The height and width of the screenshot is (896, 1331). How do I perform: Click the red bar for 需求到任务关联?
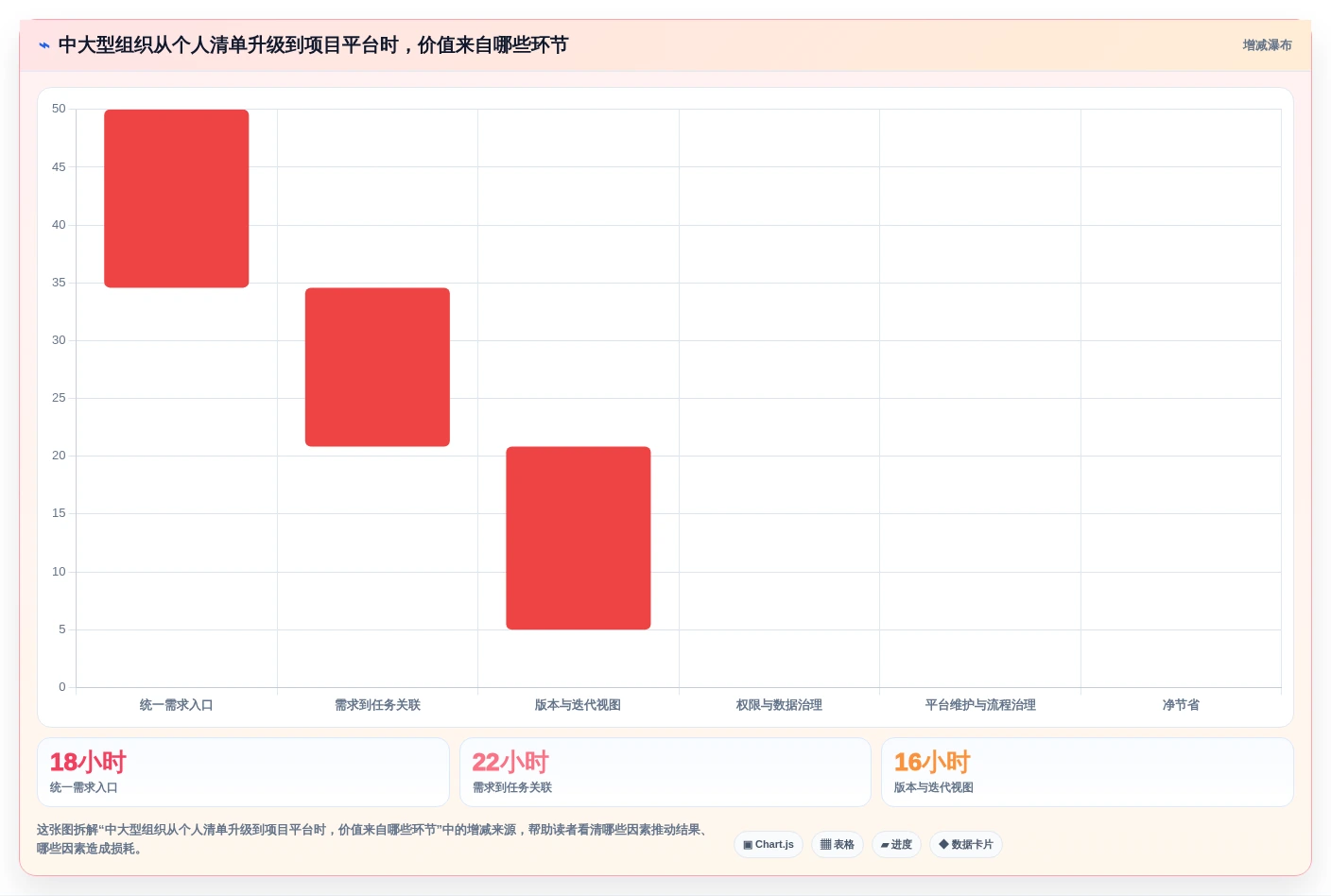coord(377,367)
